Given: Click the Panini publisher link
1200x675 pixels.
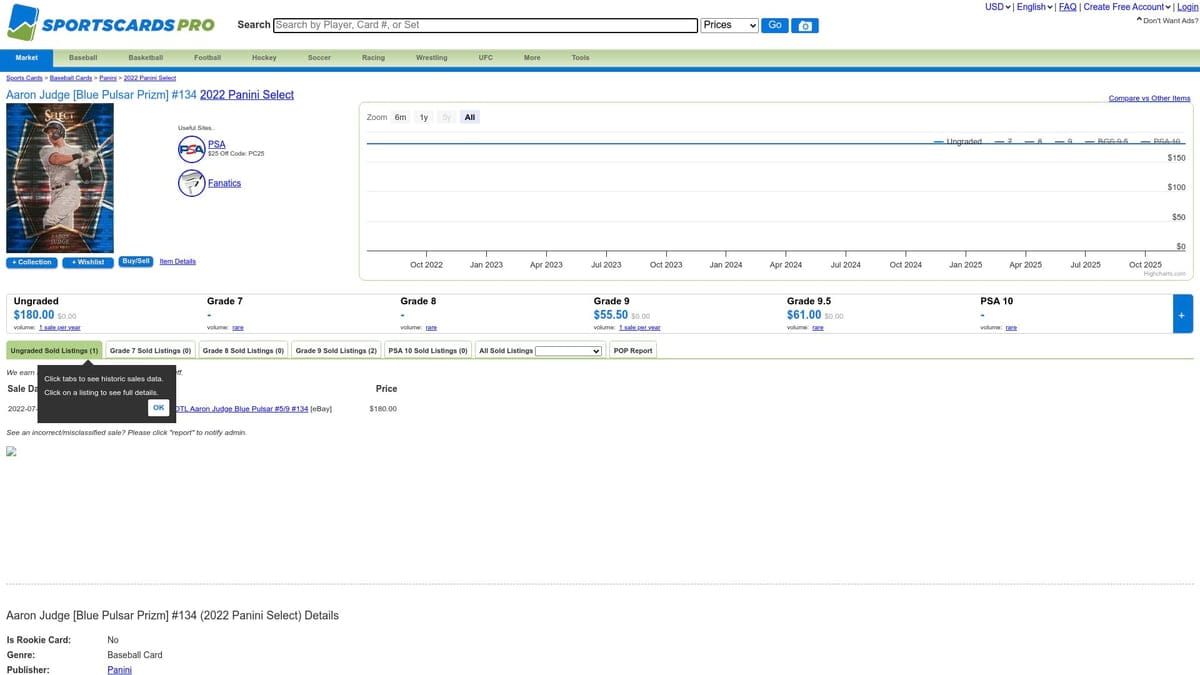Looking at the screenshot, I should [x=119, y=670].
